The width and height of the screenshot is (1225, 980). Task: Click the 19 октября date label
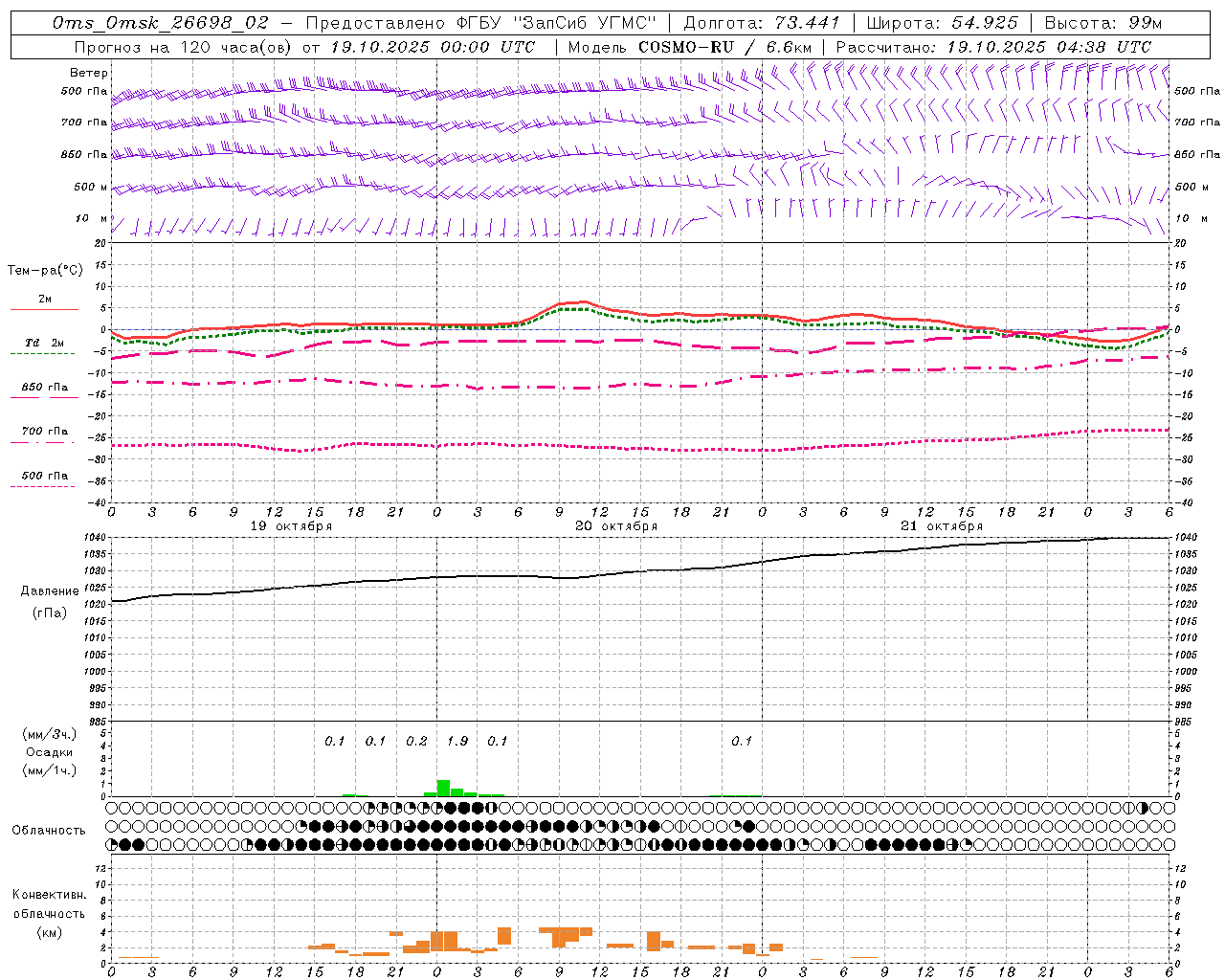point(291,526)
